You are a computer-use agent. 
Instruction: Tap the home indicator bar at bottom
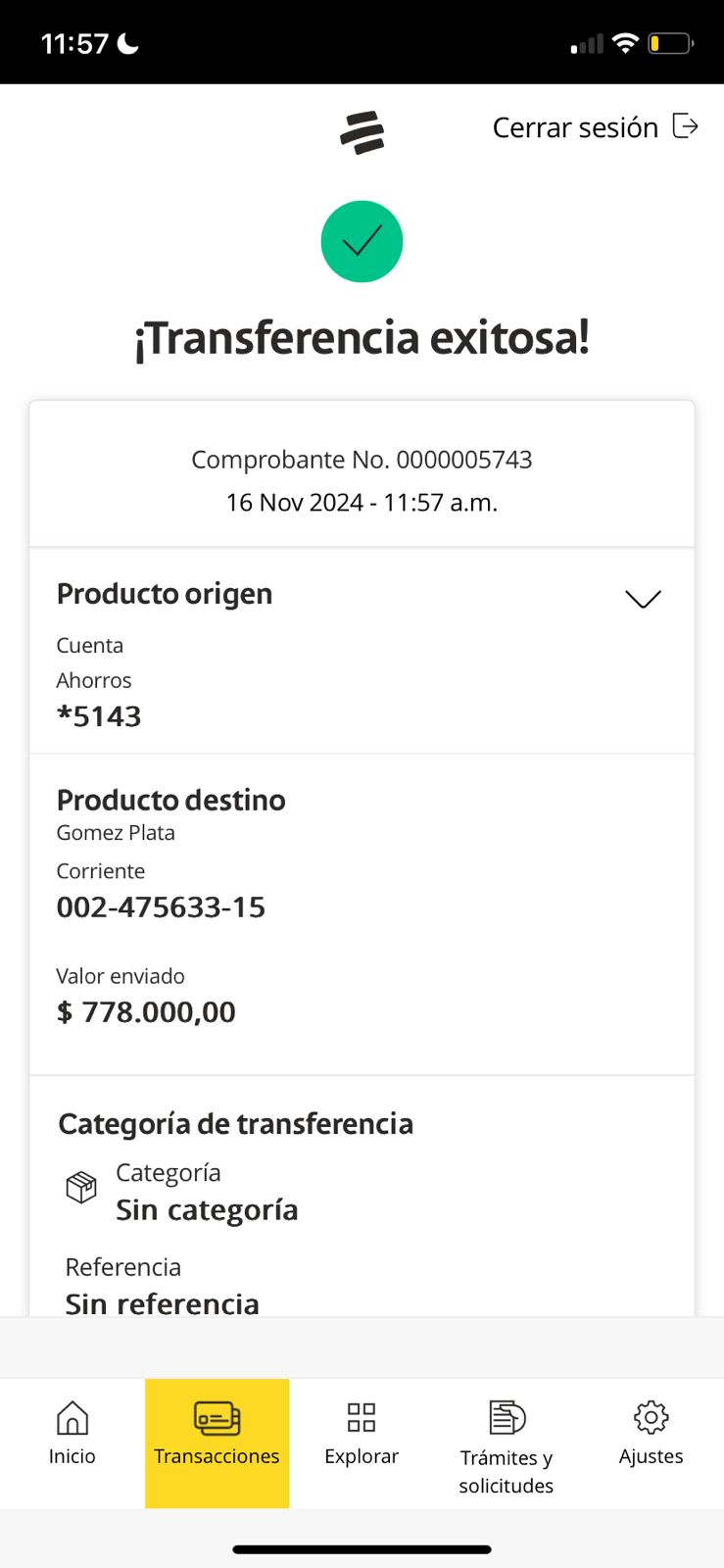coord(362,1549)
